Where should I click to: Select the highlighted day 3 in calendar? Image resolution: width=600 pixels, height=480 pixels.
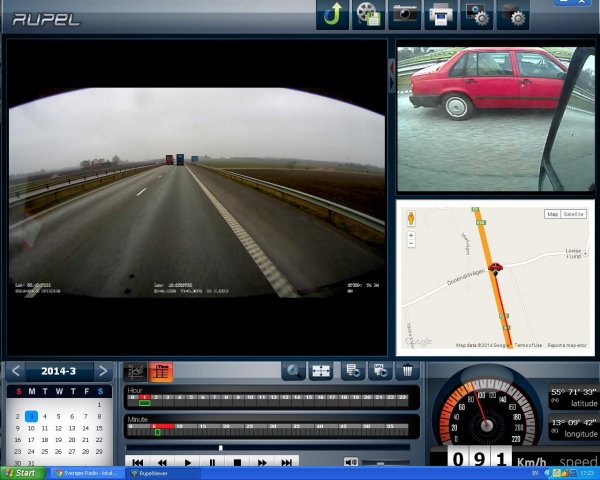(x=31, y=416)
